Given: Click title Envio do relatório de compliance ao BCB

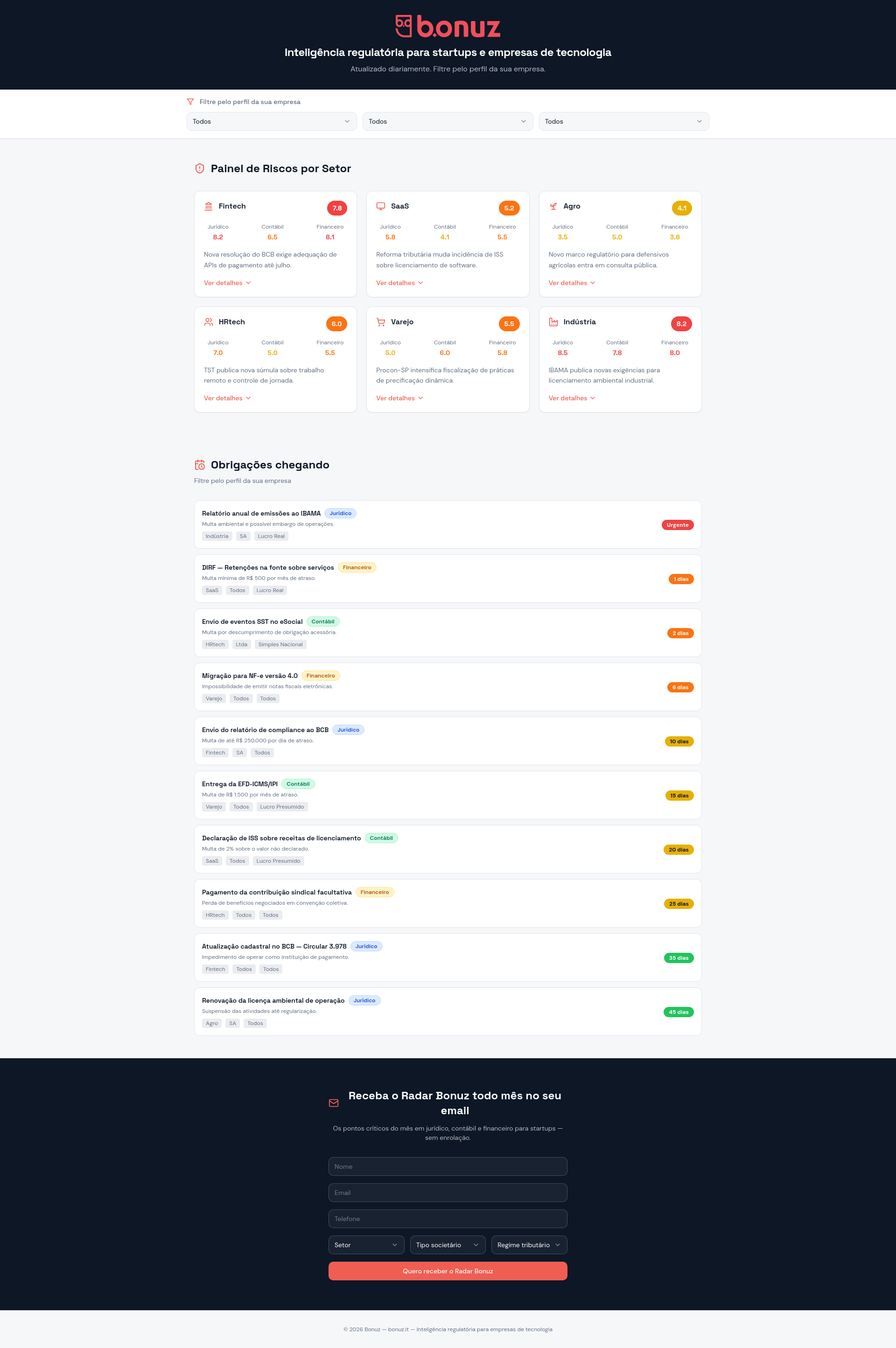Looking at the screenshot, I should click(x=265, y=730).
